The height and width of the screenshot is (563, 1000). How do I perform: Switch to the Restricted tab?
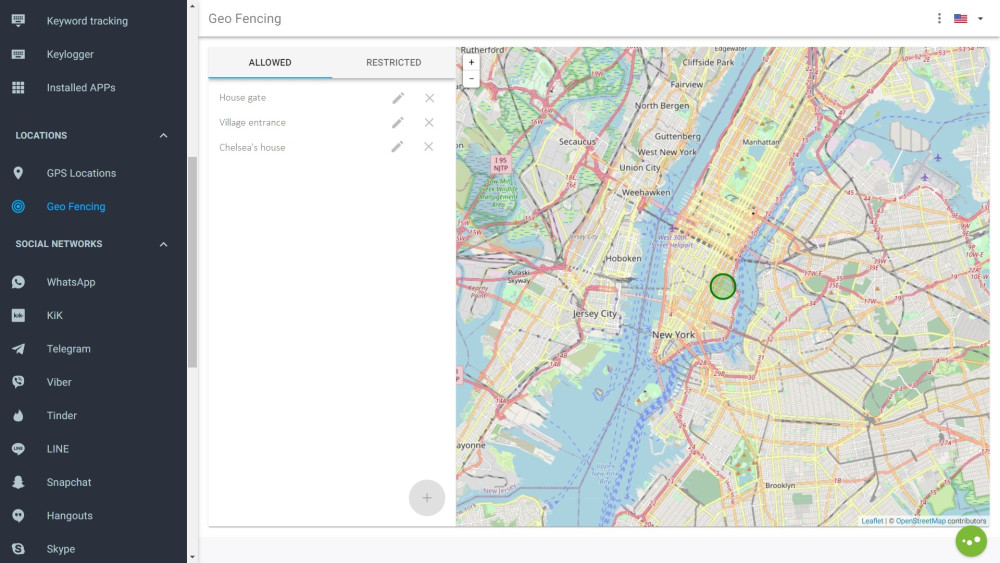point(393,62)
